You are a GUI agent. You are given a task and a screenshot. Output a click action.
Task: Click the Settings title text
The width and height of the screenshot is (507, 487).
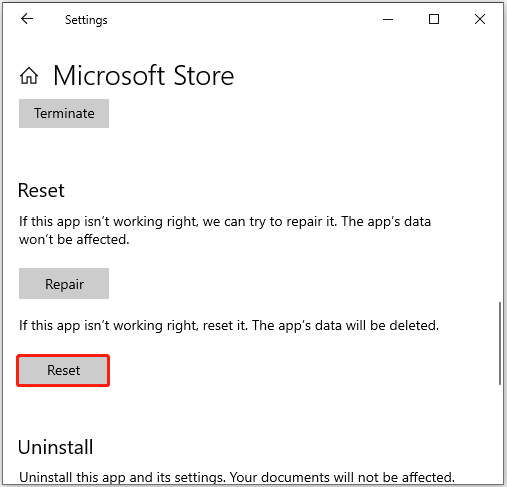pyautogui.click(x=86, y=20)
